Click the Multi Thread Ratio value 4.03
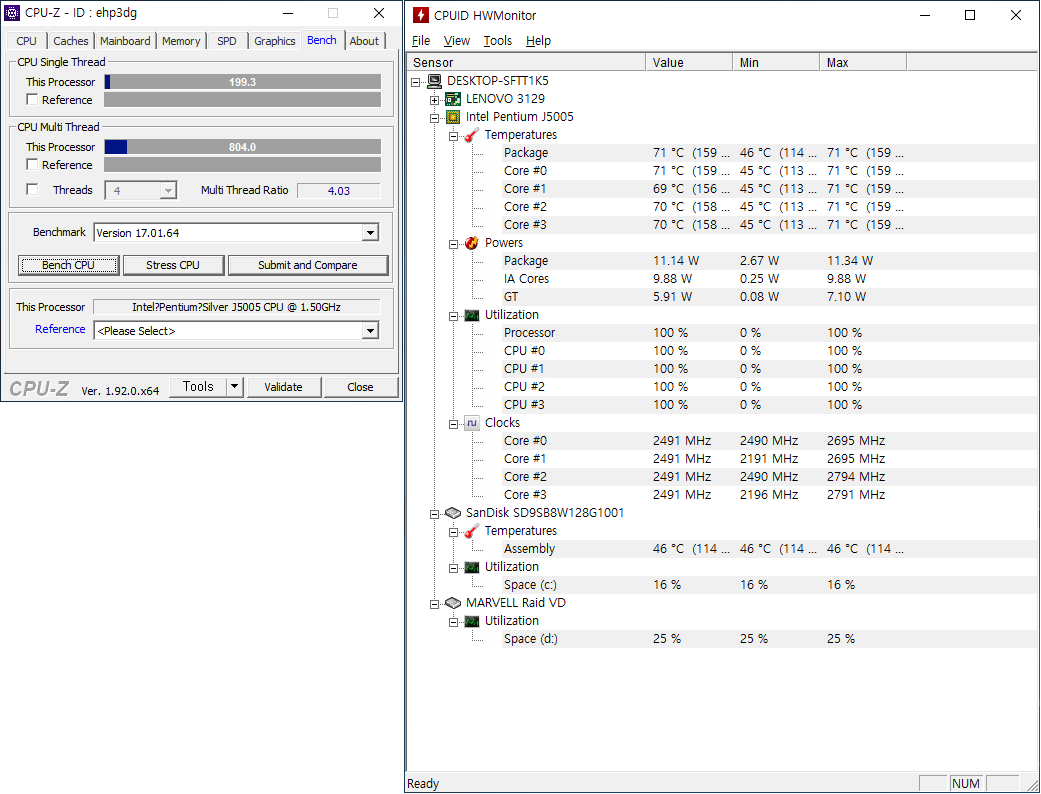This screenshot has width=1041, height=794. point(339,191)
